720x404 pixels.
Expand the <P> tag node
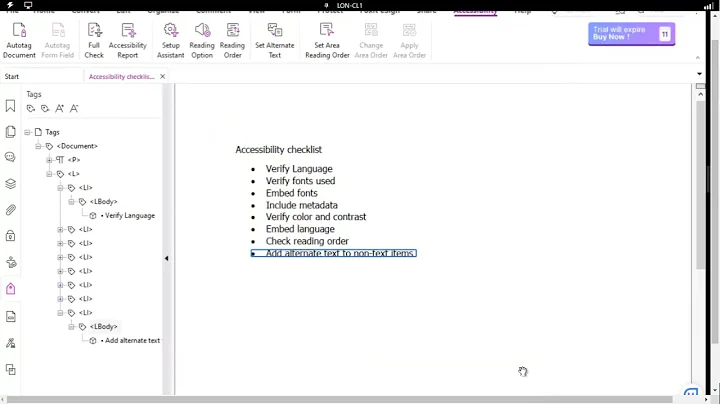click(x=49, y=160)
